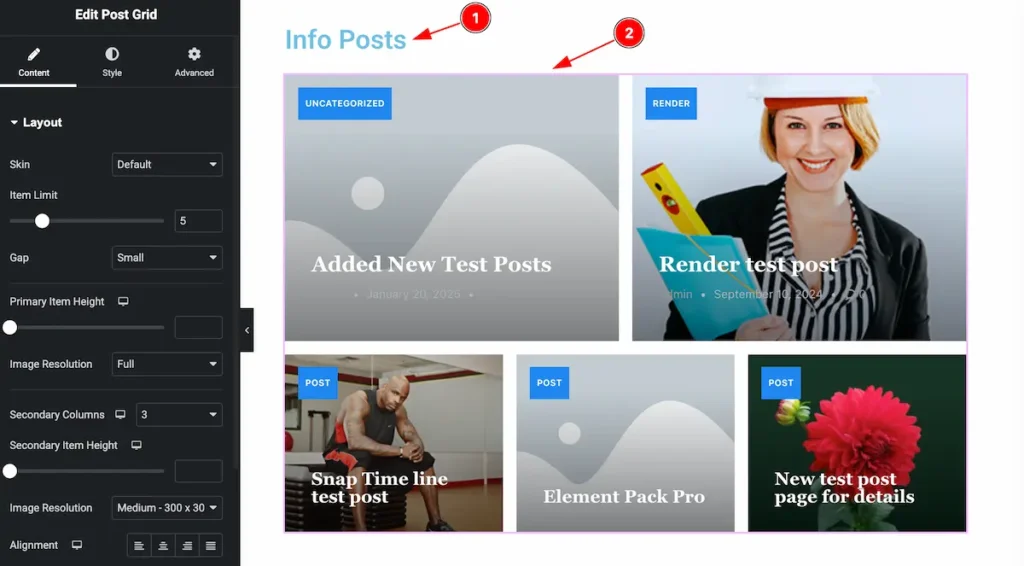Collapse the editor panel with the arrow handle
Screen dimensions: 1024x566
coord(247,330)
